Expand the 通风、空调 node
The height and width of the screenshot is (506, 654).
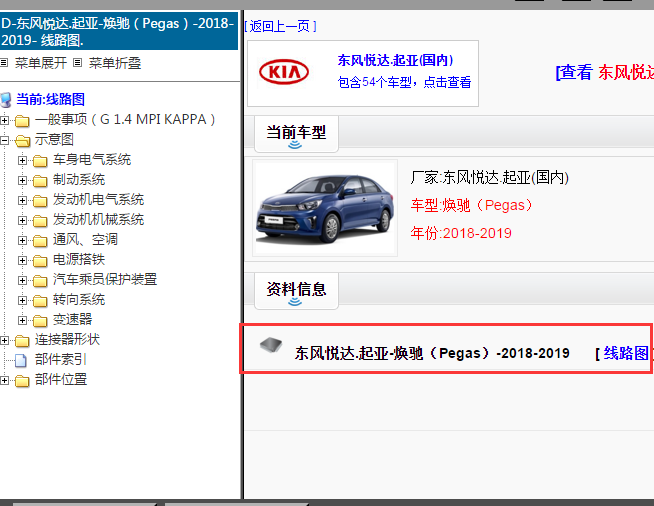pos(23,241)
